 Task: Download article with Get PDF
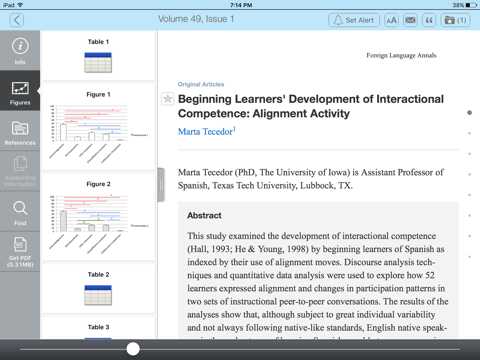pos(20,252)
